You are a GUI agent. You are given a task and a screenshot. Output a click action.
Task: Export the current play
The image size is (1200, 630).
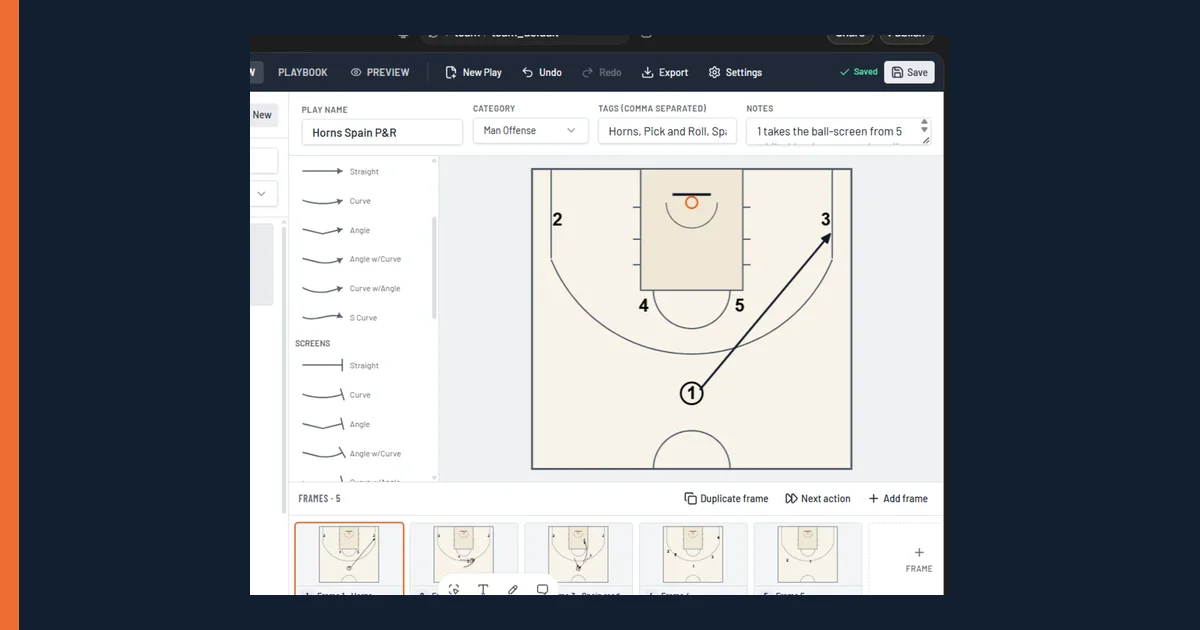click(x=665, y=72)
